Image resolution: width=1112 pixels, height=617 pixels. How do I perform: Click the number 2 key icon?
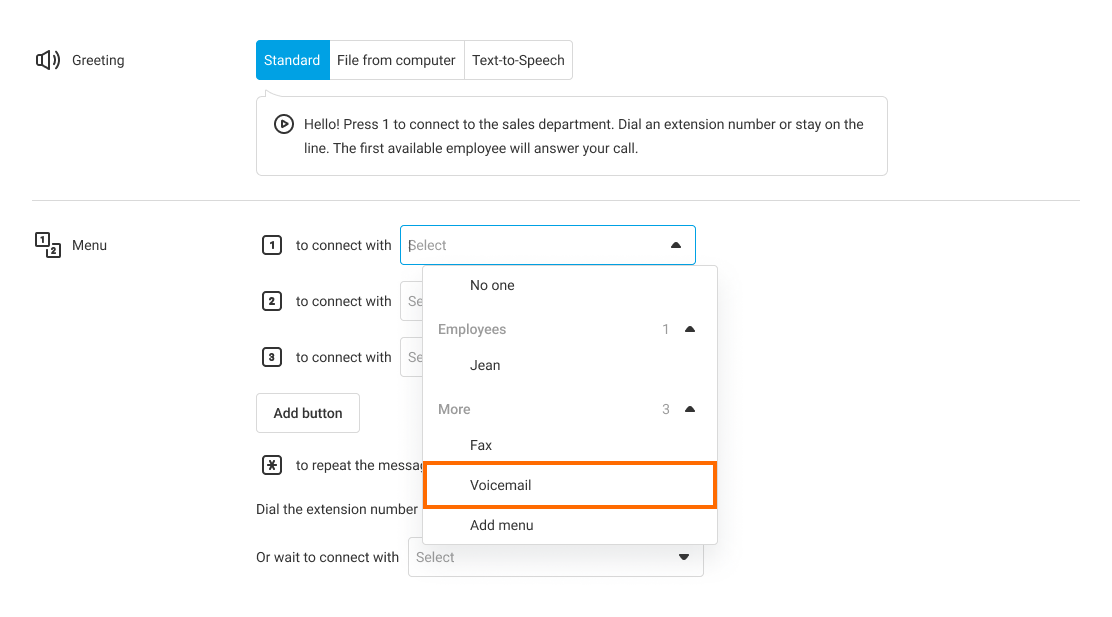[271, 301]
